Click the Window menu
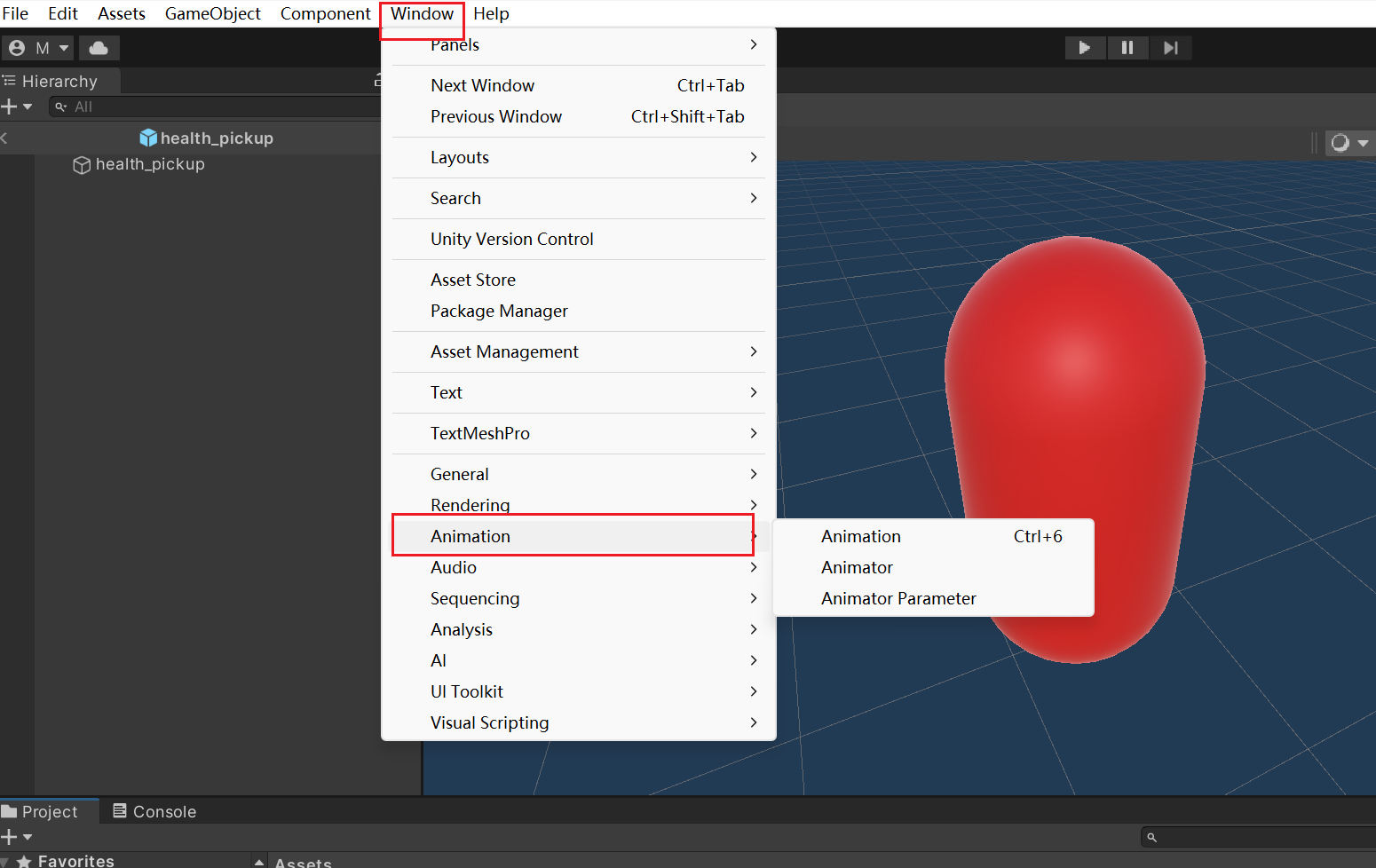The width and height of the screenshot is (1376, 868). coord(422,13)
